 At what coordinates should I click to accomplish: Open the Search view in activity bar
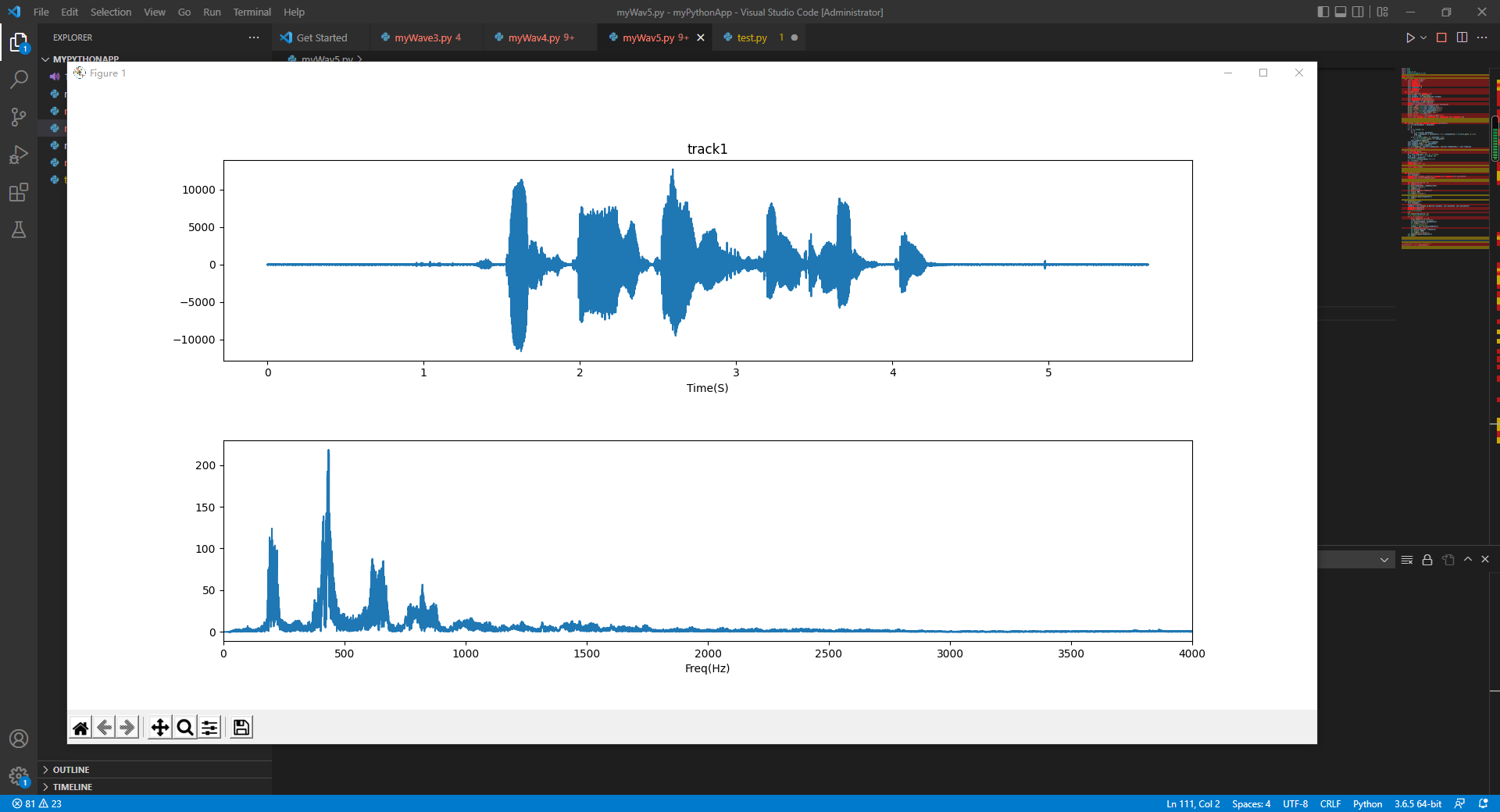pyautogui.click(x=19, y=79)
